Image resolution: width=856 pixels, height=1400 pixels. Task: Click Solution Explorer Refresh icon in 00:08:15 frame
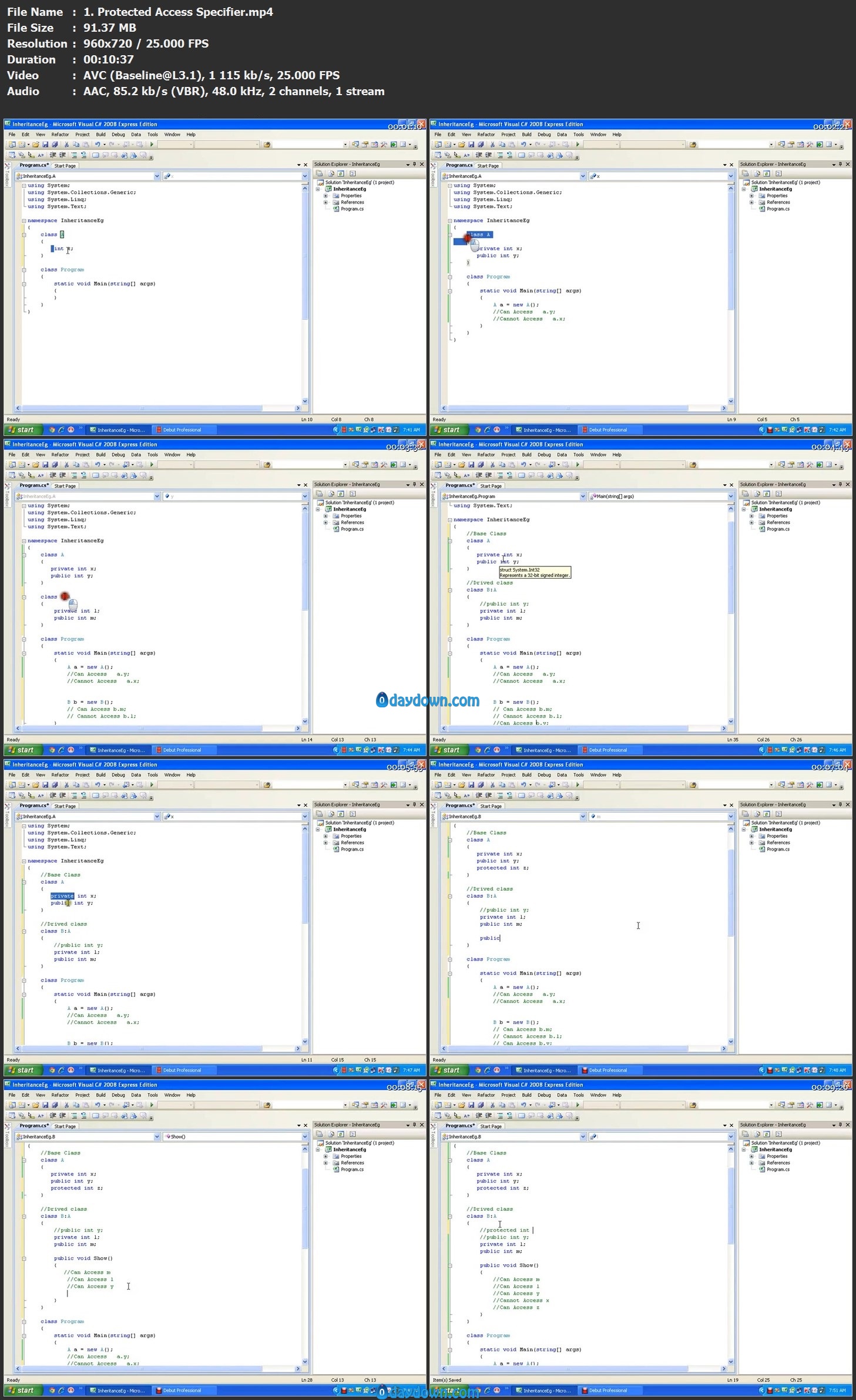(340, 1134)
